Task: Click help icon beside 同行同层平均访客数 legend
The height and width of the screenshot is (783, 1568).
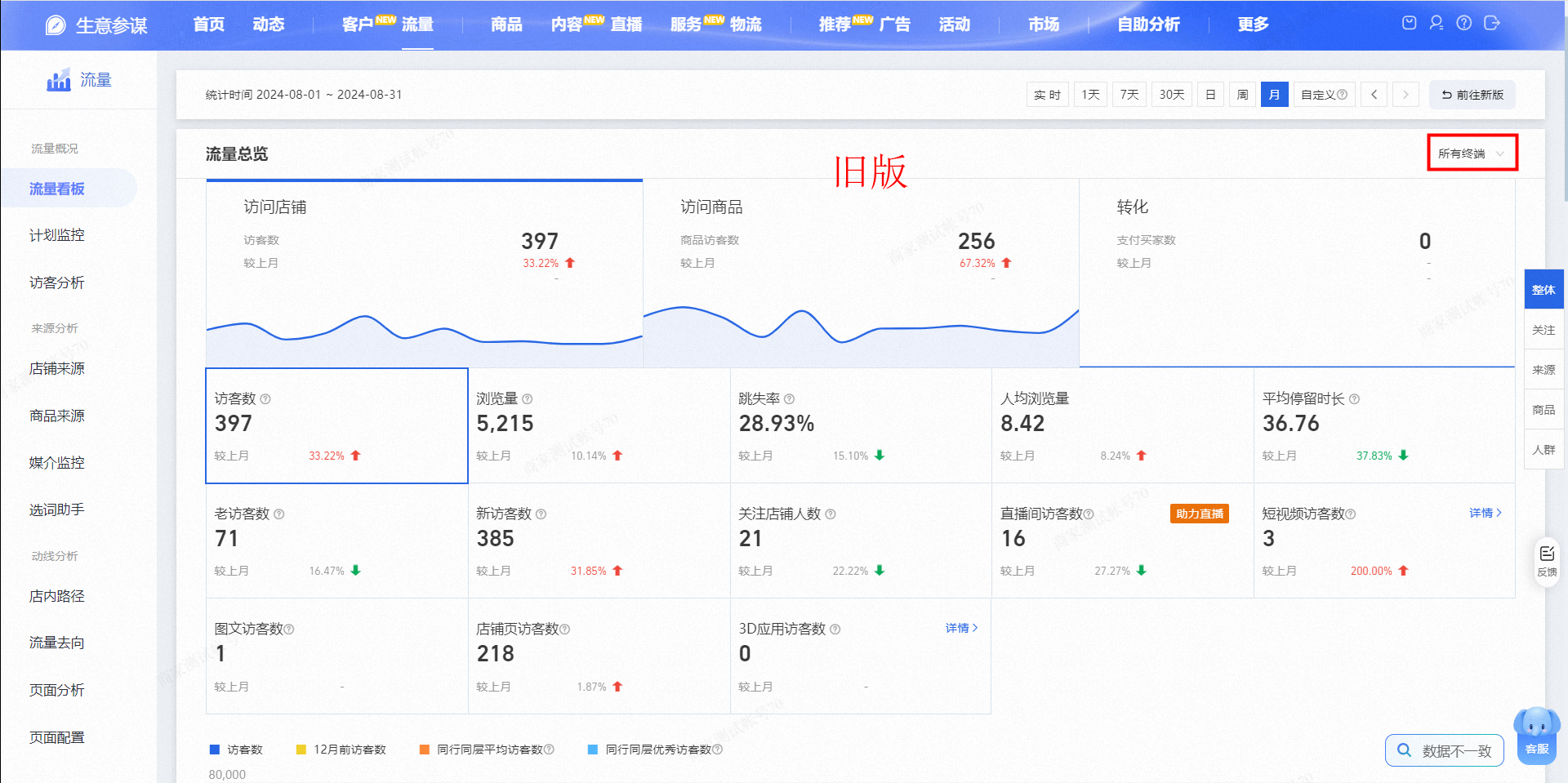Action: pos(549,750)
